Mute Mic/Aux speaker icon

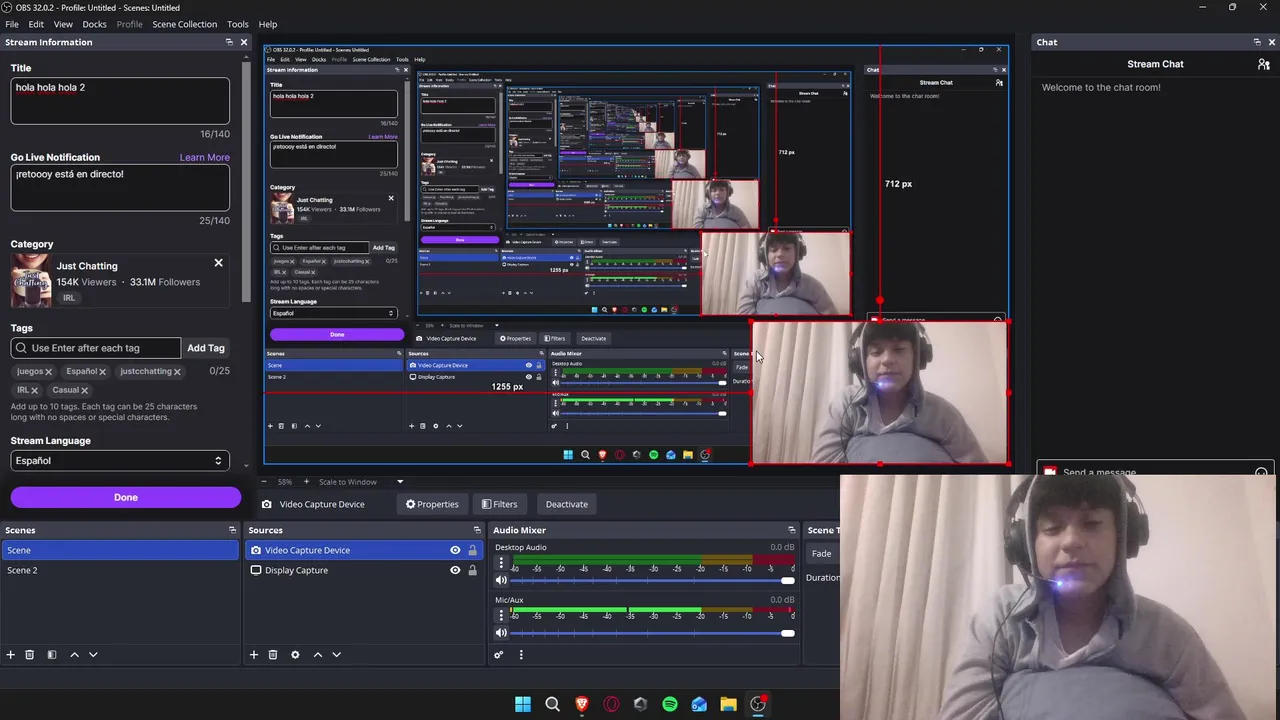(501, 633)
